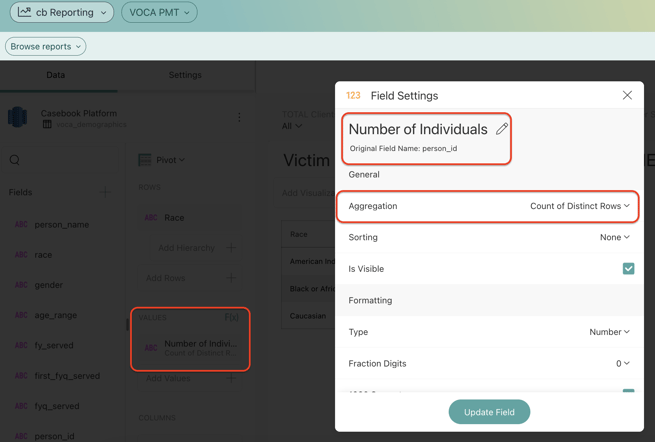The image size is (655, 442).
Task: Switch to the Settings tab
Action: pyautogui.click(x=185, y=75)
